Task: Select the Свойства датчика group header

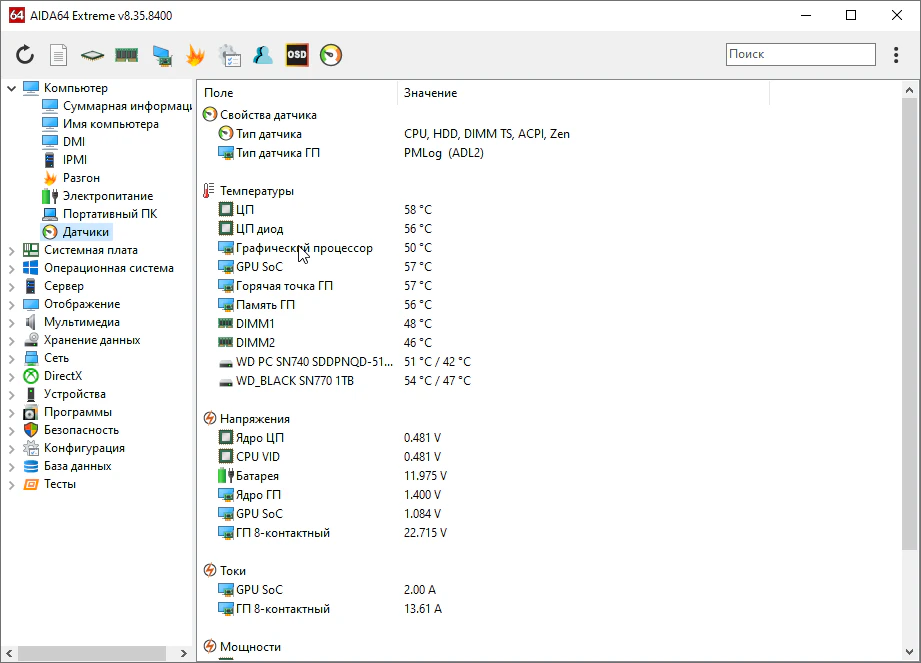Action: [268, 115]
